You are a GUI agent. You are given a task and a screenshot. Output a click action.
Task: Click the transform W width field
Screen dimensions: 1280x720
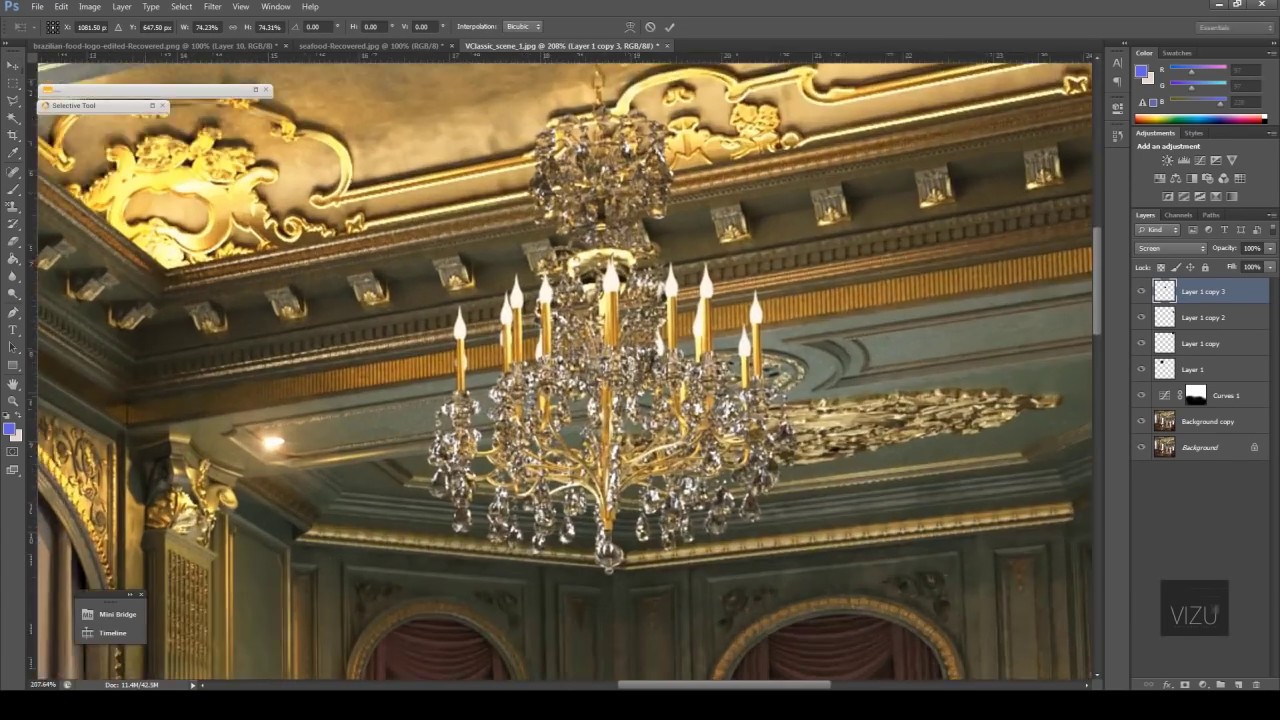coord(207,27)
